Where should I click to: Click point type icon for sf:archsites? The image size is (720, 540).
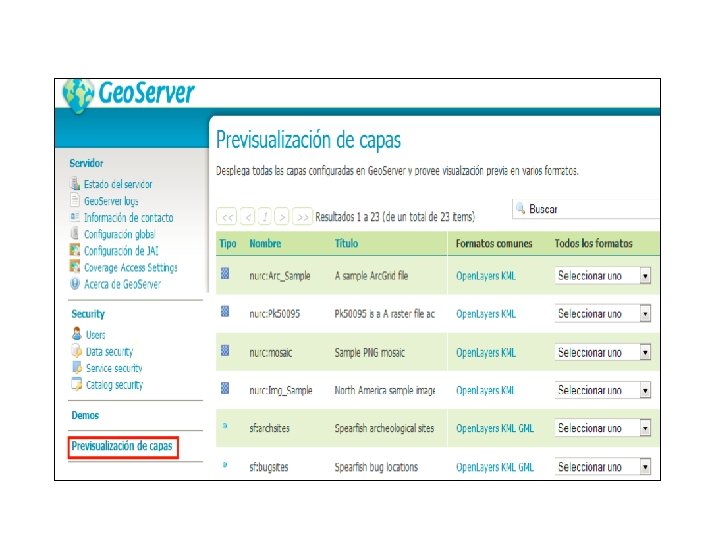[225, 426]
